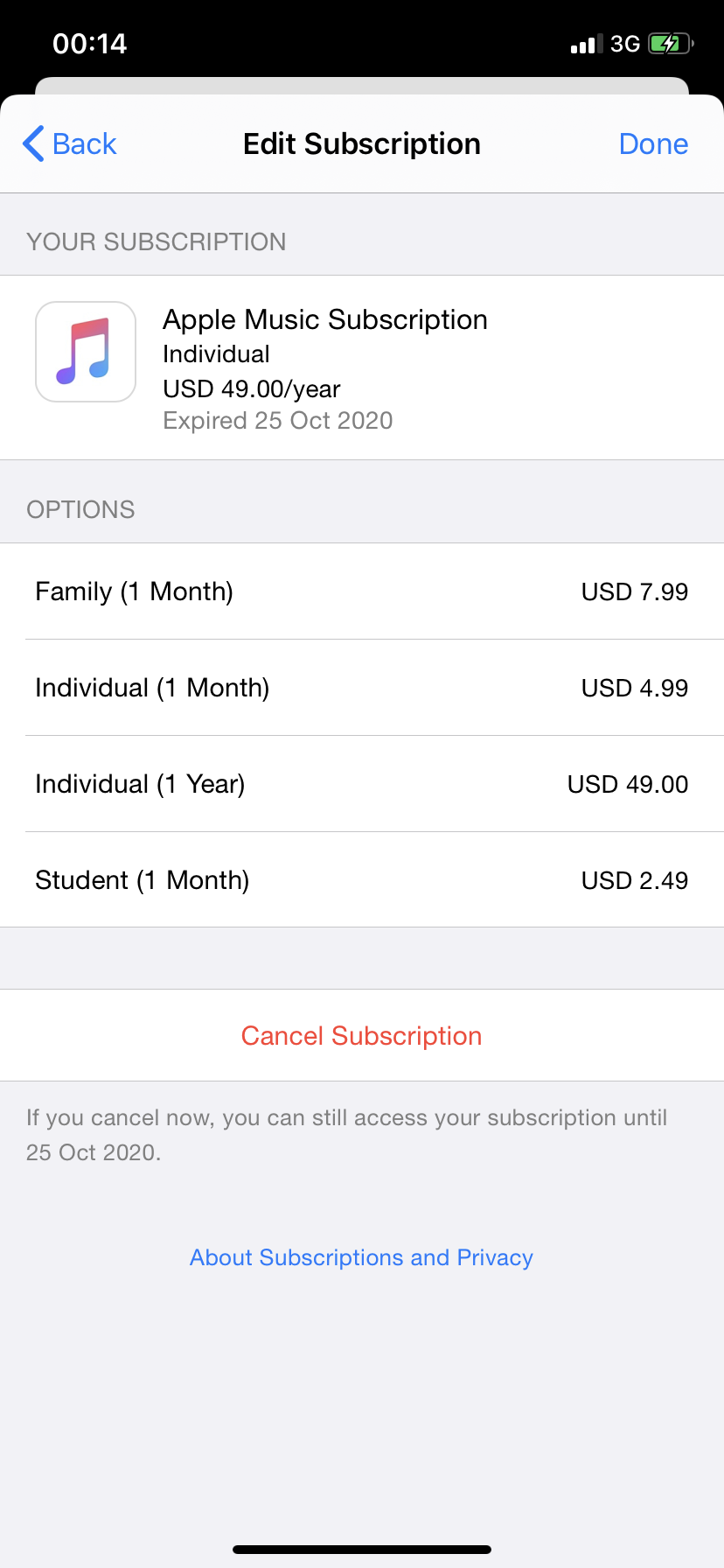Tap the Apple Music app icon
This screenshot has width=724, height=1568.
pos(86,352)
